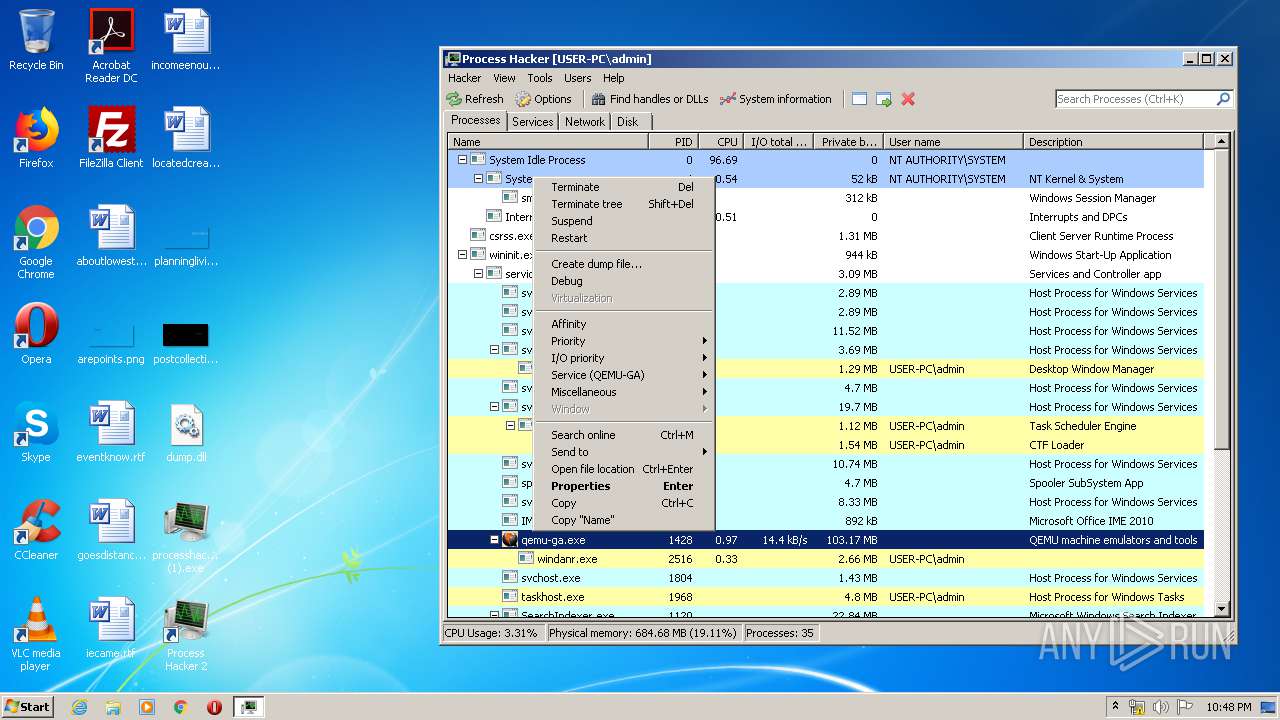Open the Options gear toolbar icon
The width and height of the screenshot is (1280, 720).
click(x=523, y=99)
